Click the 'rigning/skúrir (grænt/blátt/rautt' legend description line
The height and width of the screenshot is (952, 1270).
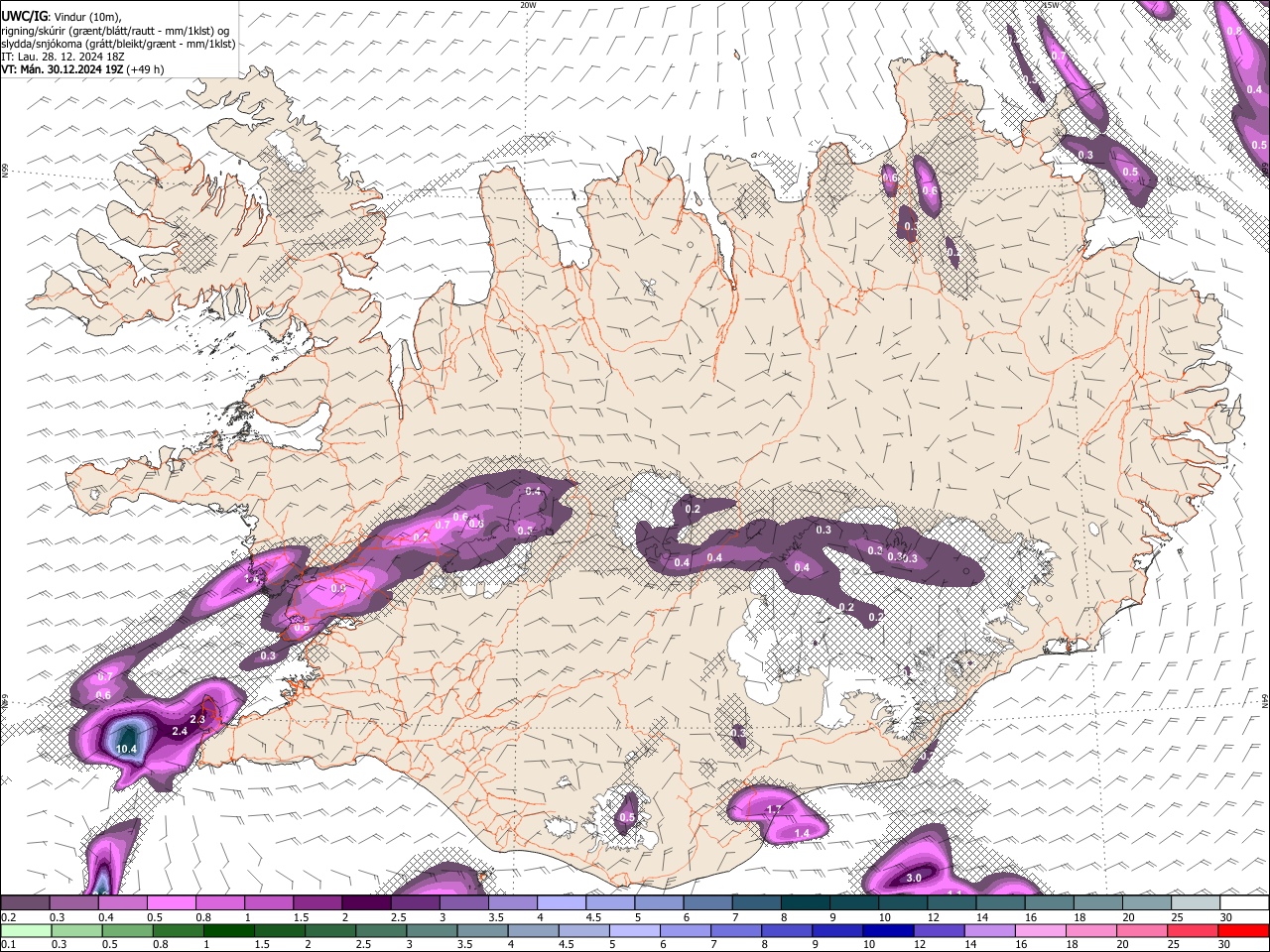click(114, 31)
